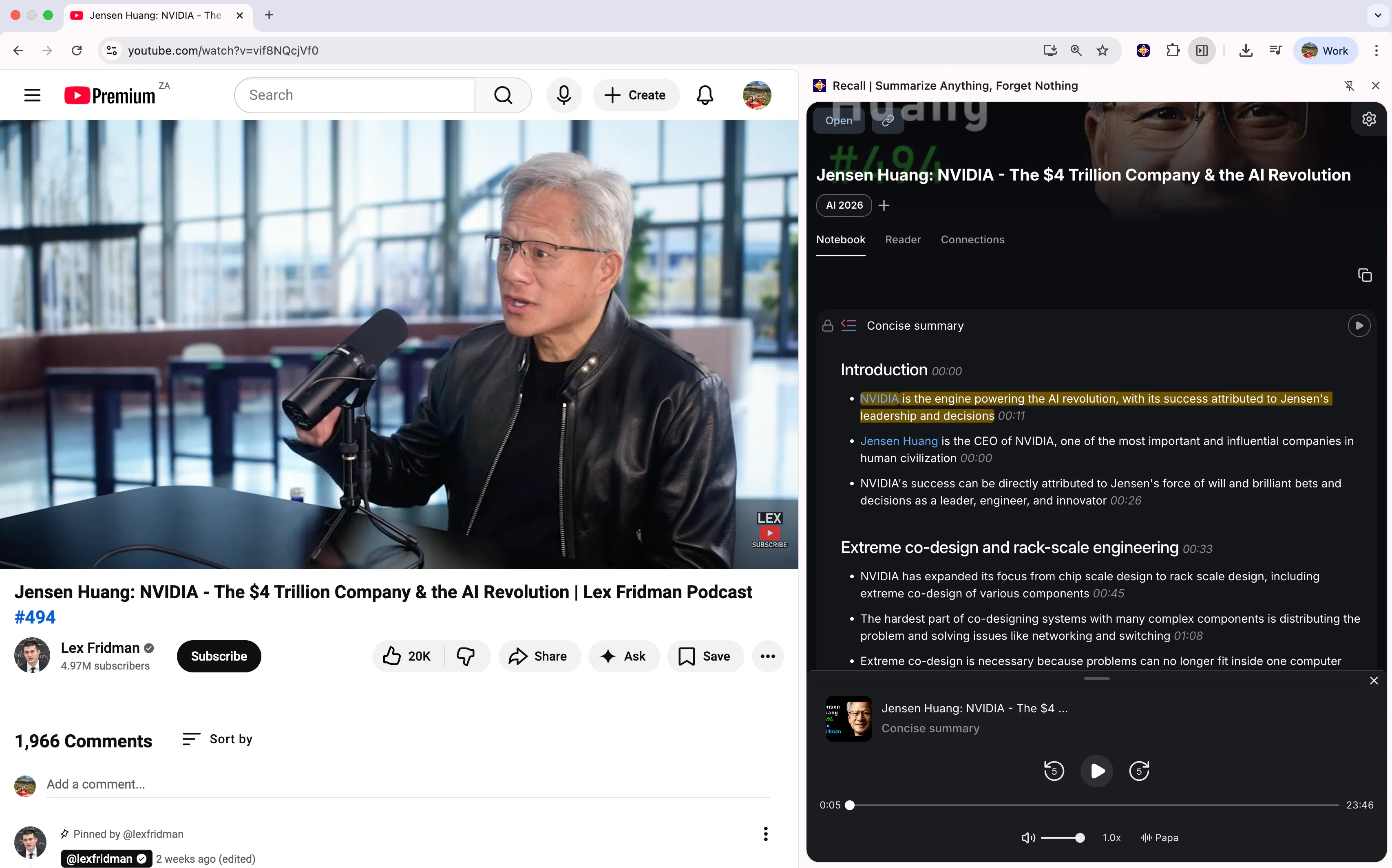This screenshot has height=868, width=1392.
Task: Click the YouTube voice search microphone
Action: [563, 95]
